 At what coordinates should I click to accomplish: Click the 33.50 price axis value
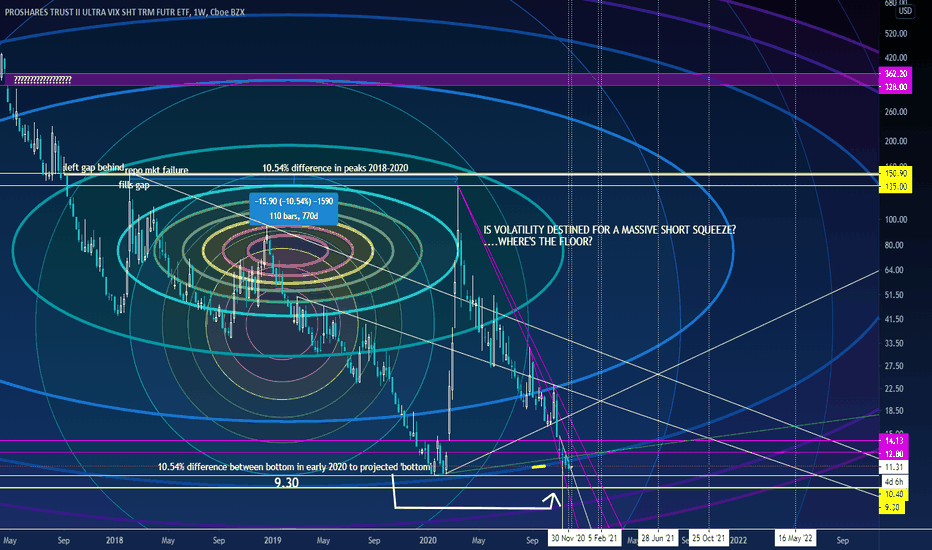tap(894, 343)
